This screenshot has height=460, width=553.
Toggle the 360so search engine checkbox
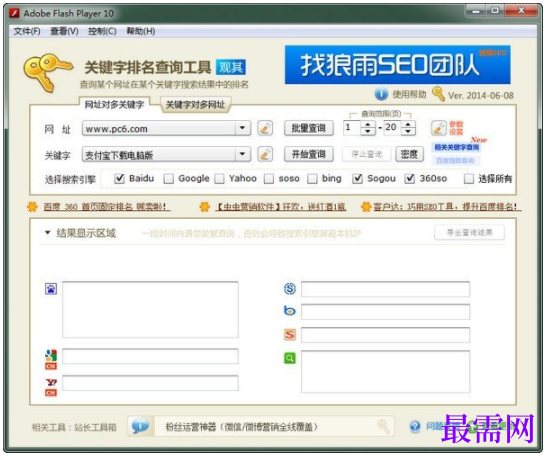click(409, 179)
